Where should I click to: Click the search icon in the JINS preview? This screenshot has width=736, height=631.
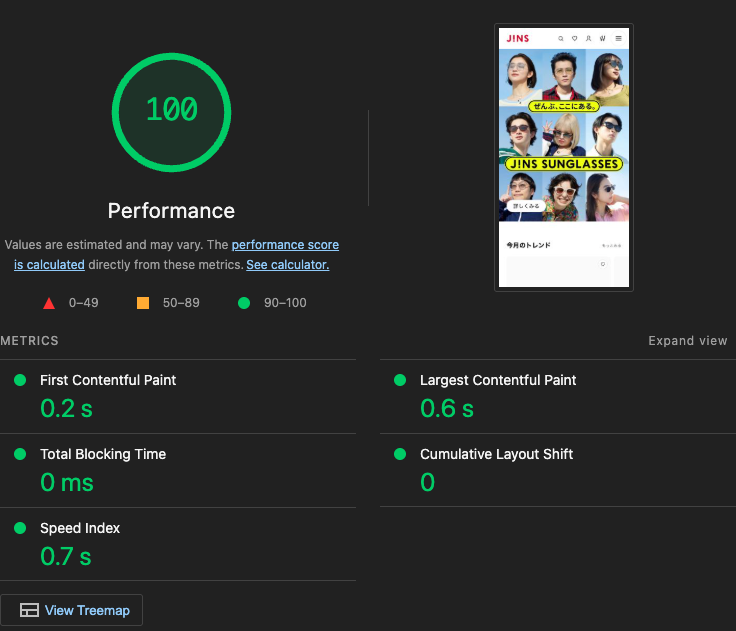click(x=560, y=38)
